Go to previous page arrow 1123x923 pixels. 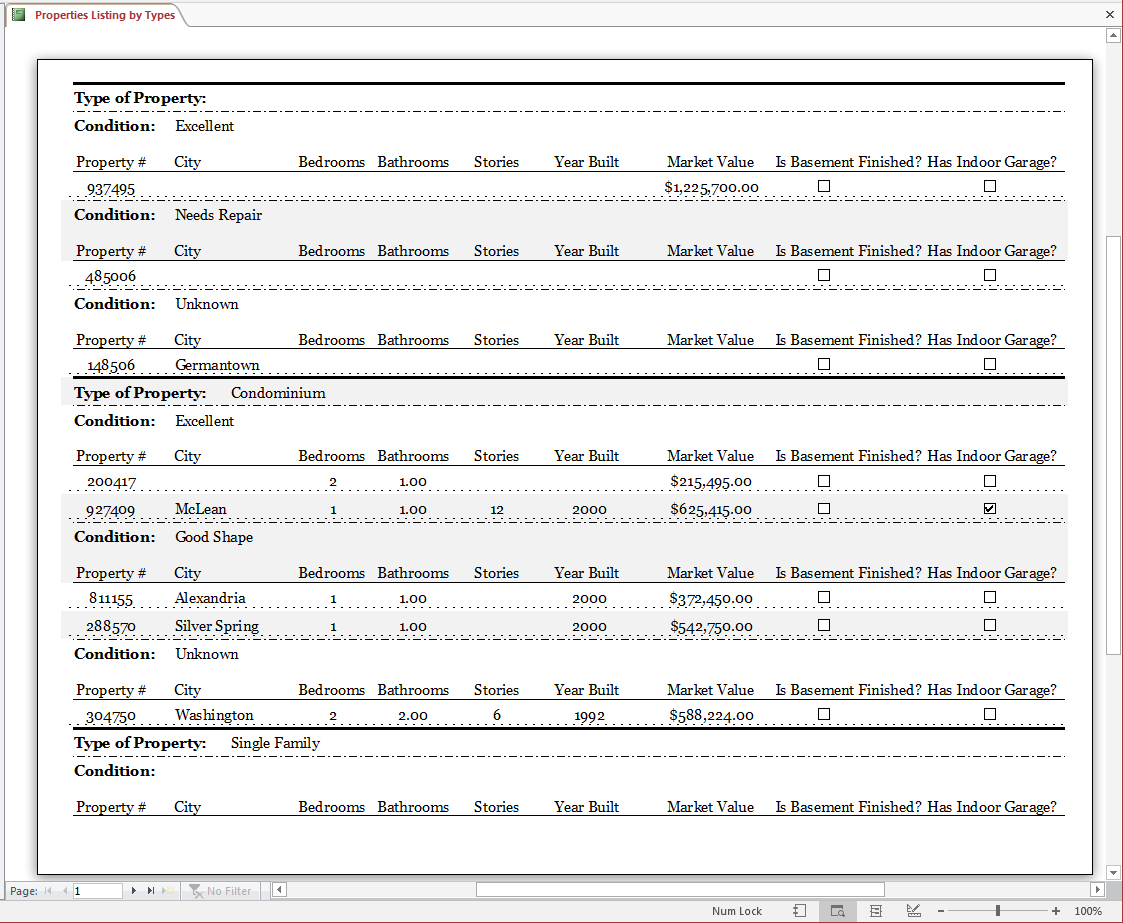tap(64, 891)
